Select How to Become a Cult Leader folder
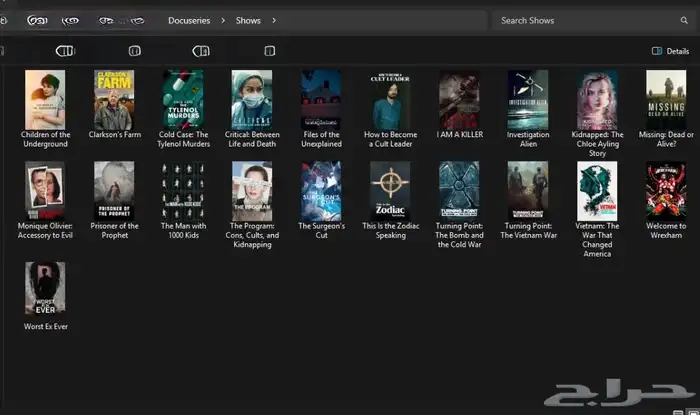This screenshot has height=415, width=700. [x=390, y=108]
